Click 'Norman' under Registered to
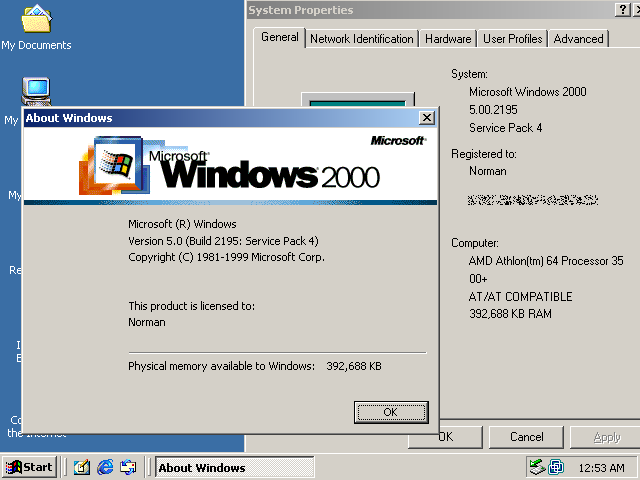This screenshot has height=480, width=640. [488, 171]
